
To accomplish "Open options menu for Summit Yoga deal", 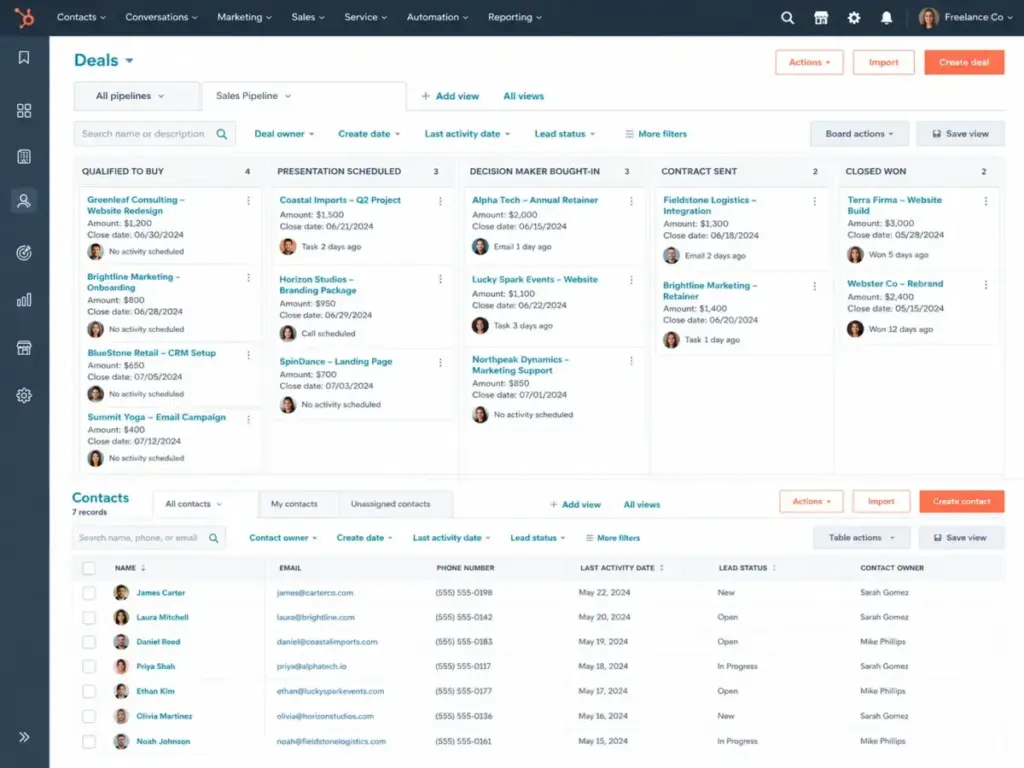I will pos(248,419).
